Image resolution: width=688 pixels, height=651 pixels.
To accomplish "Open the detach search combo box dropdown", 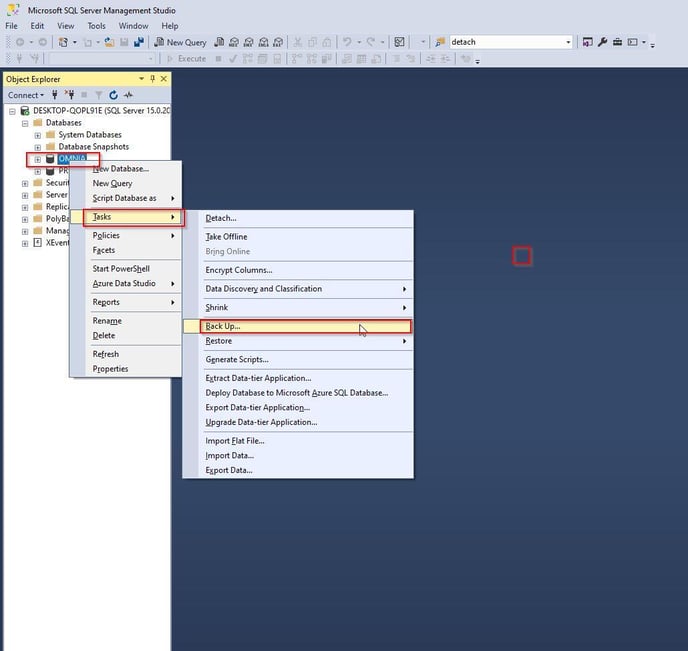I will click(568, 42).
